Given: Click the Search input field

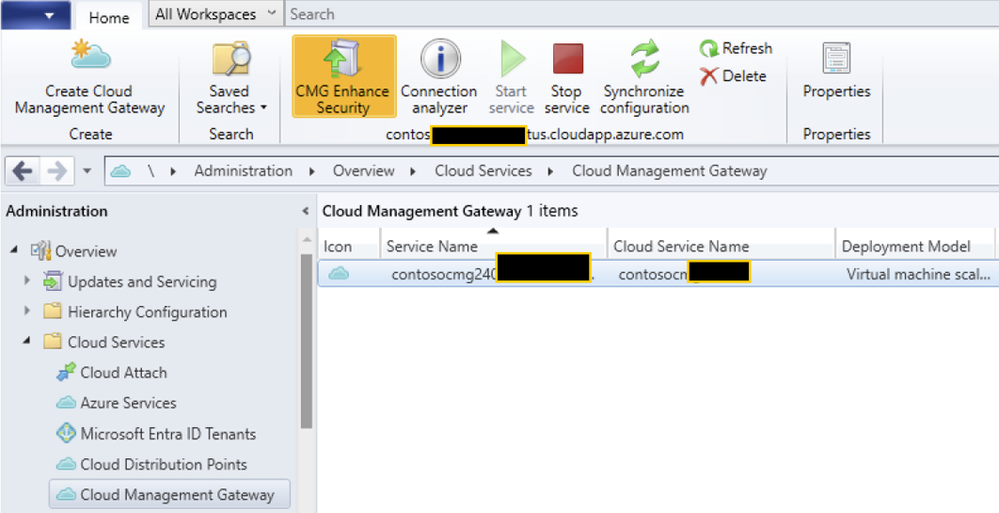Looking at the screenshot, I should point(640,14).
